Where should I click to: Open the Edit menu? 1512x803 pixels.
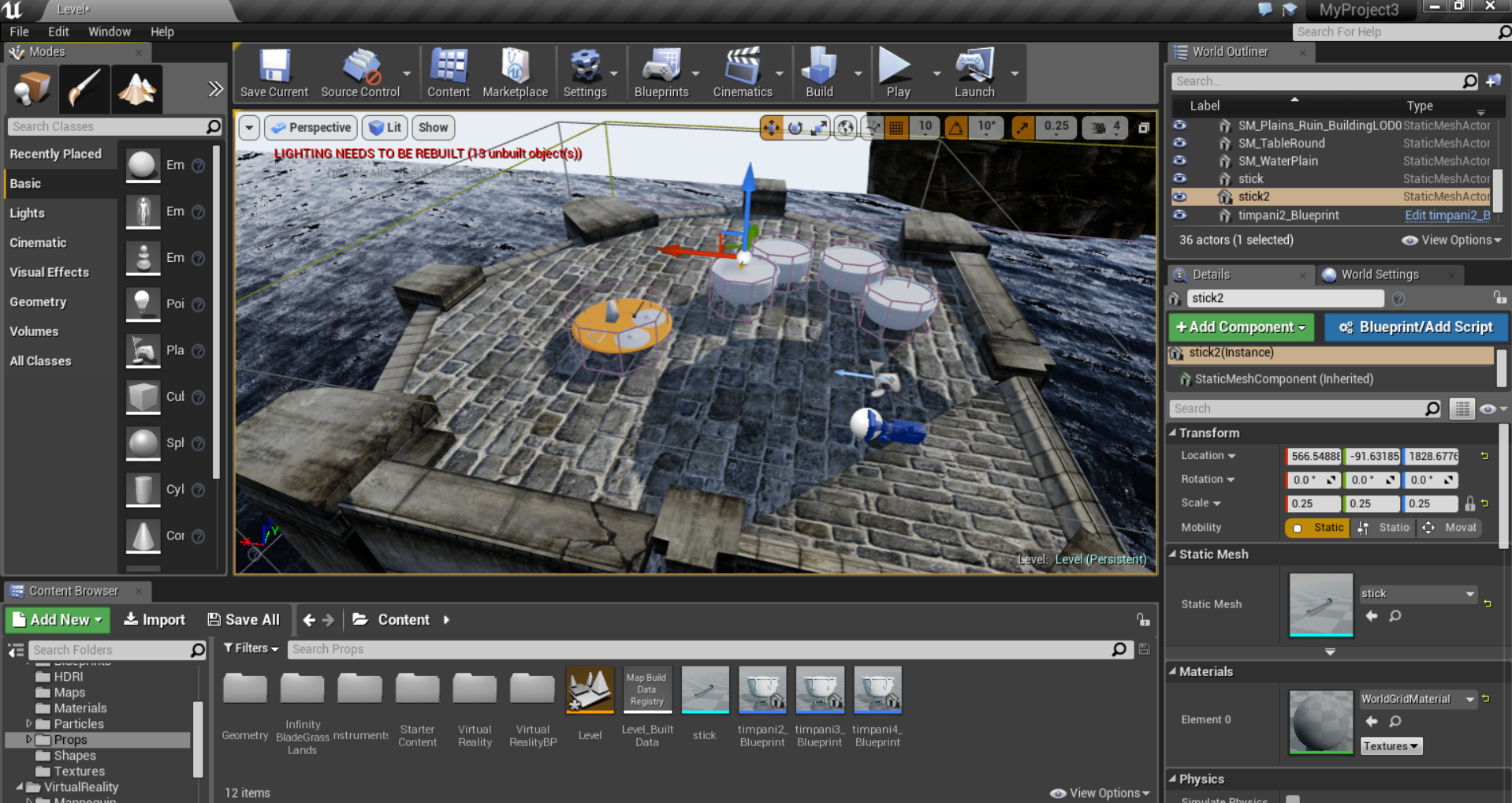coord(58,32)
